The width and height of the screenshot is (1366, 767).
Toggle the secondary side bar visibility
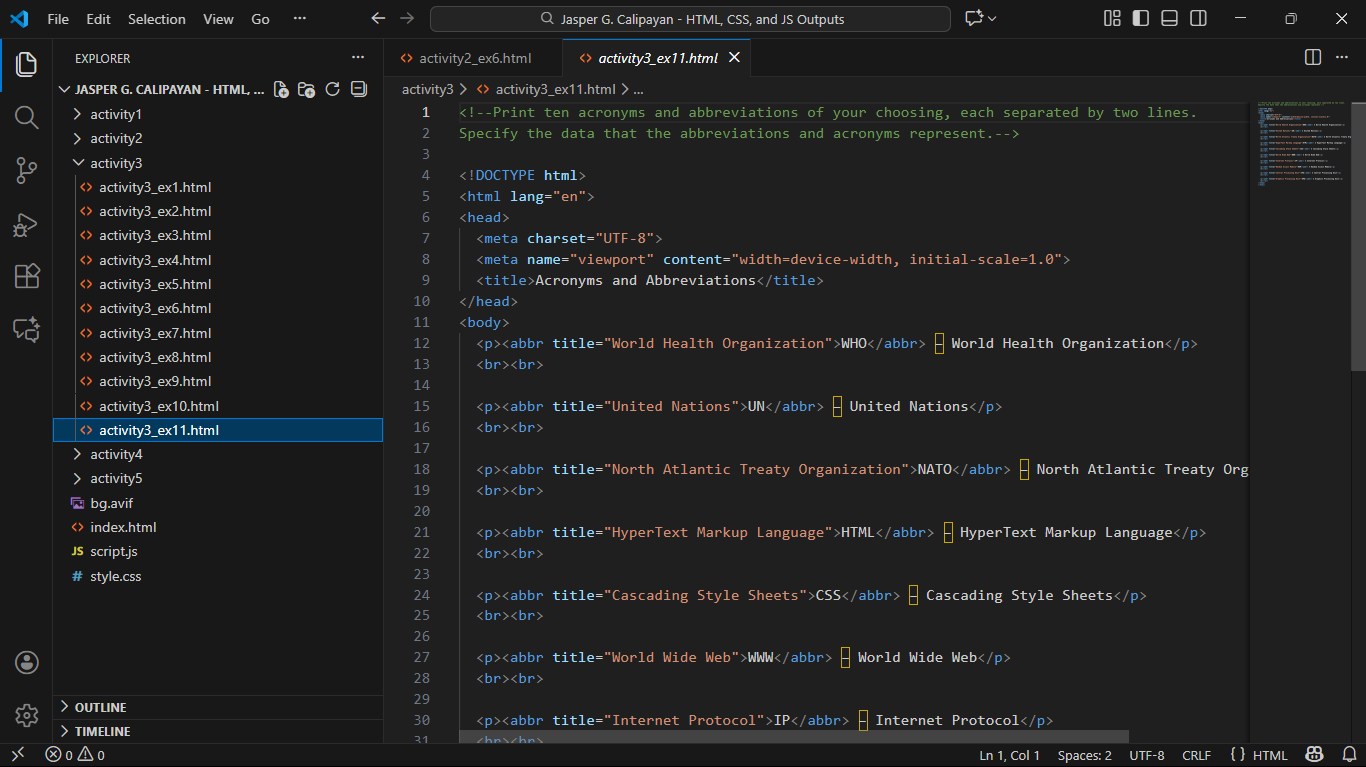1198,19
